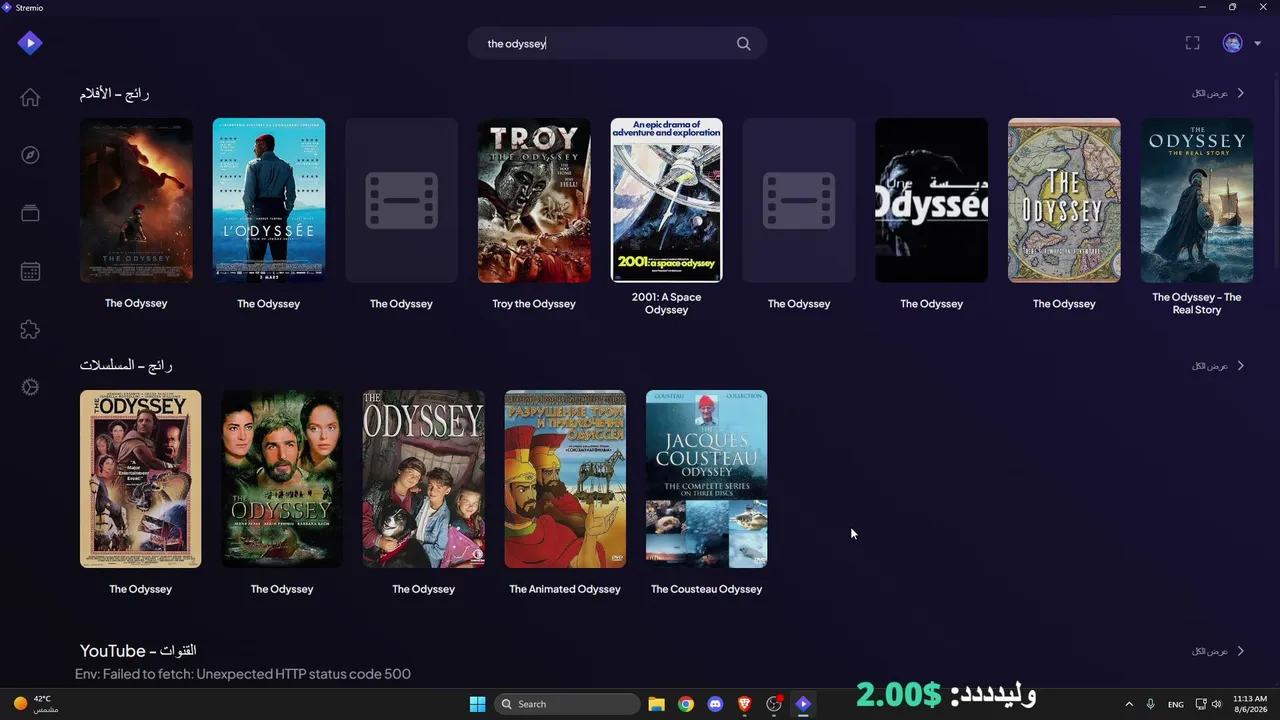Image resolution: width=1280 pixels, height=720 pixels.
Task: Click "The Odyssey – The Real Story" title
Action: [1197, 303]
